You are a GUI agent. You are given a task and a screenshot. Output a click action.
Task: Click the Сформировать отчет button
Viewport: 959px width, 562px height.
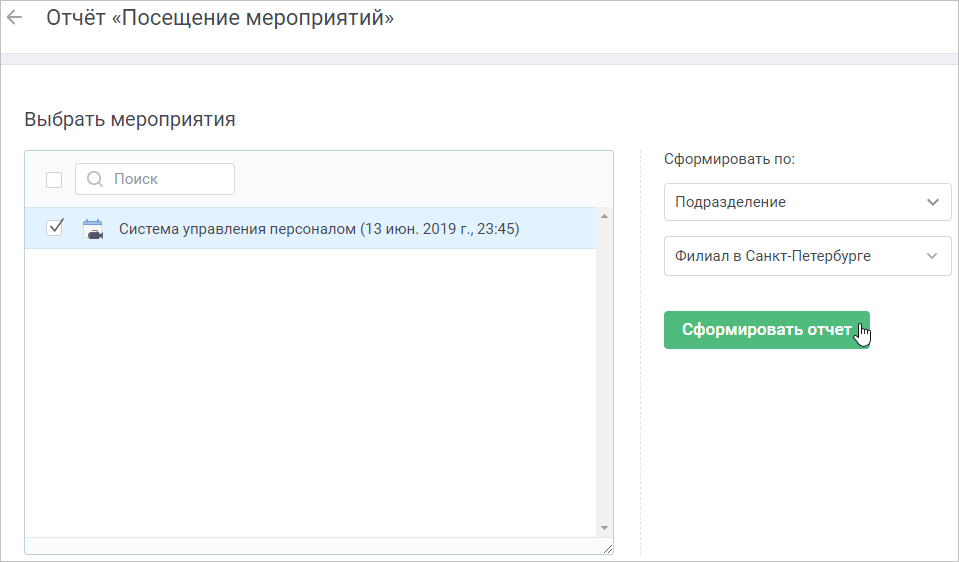[766, 330]
